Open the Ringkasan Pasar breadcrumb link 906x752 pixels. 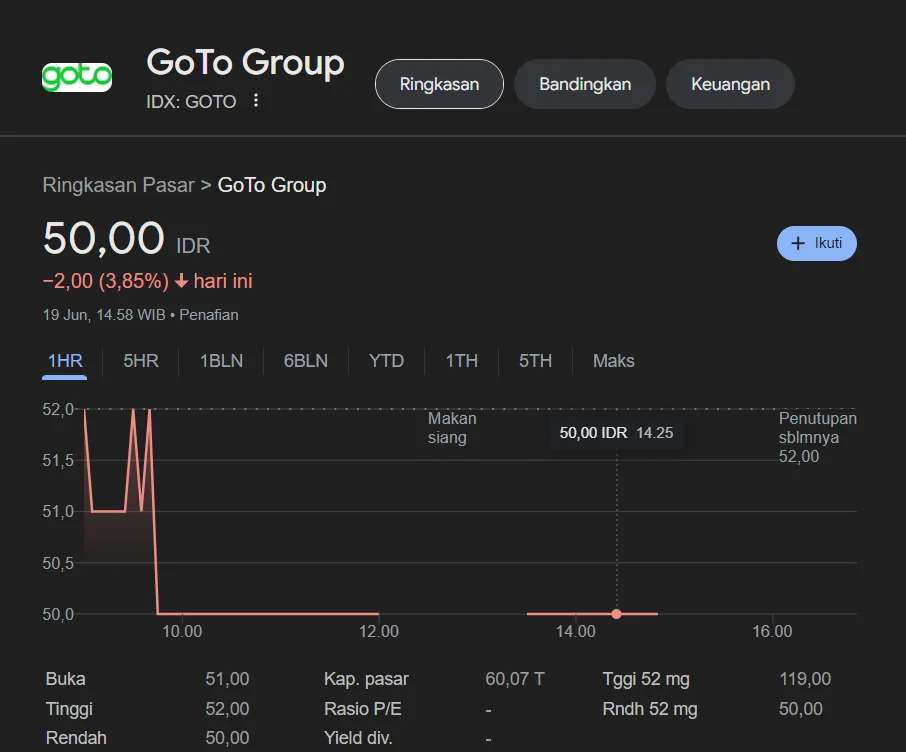[x=118, y=185]
